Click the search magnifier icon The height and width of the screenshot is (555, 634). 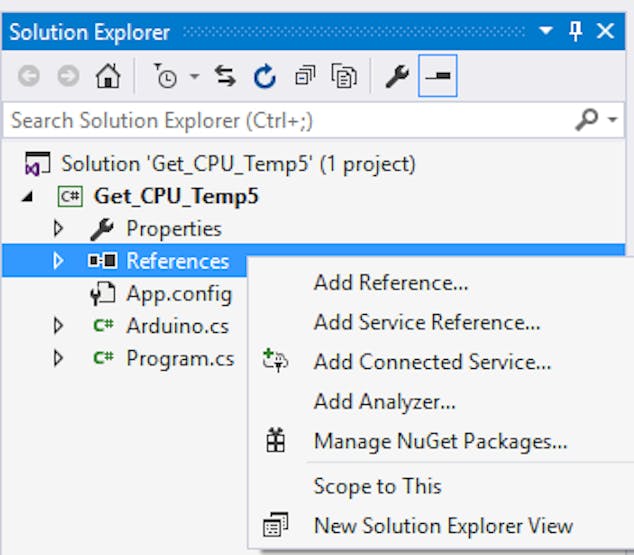click(587, 121)
